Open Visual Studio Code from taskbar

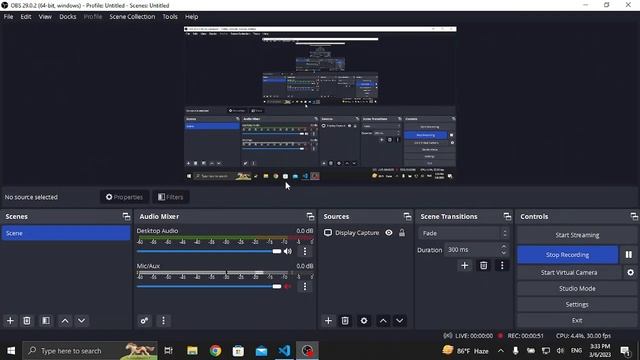(x=284, y=351)
